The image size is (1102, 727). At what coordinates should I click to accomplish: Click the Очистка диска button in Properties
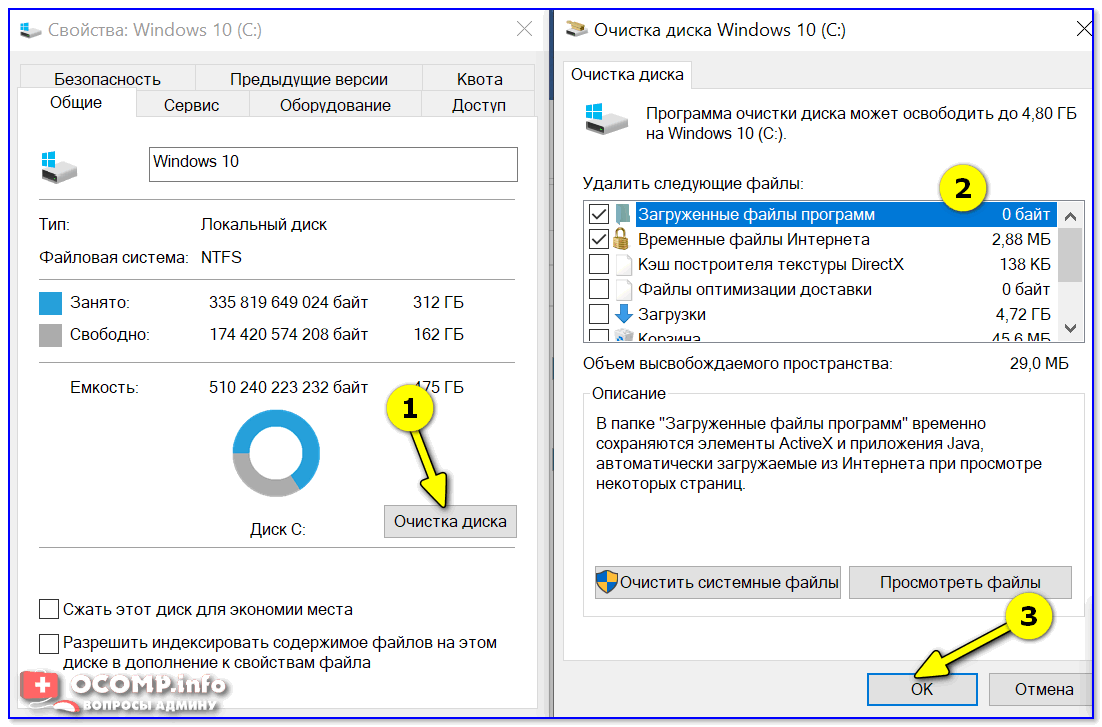[x=450, y=521]
